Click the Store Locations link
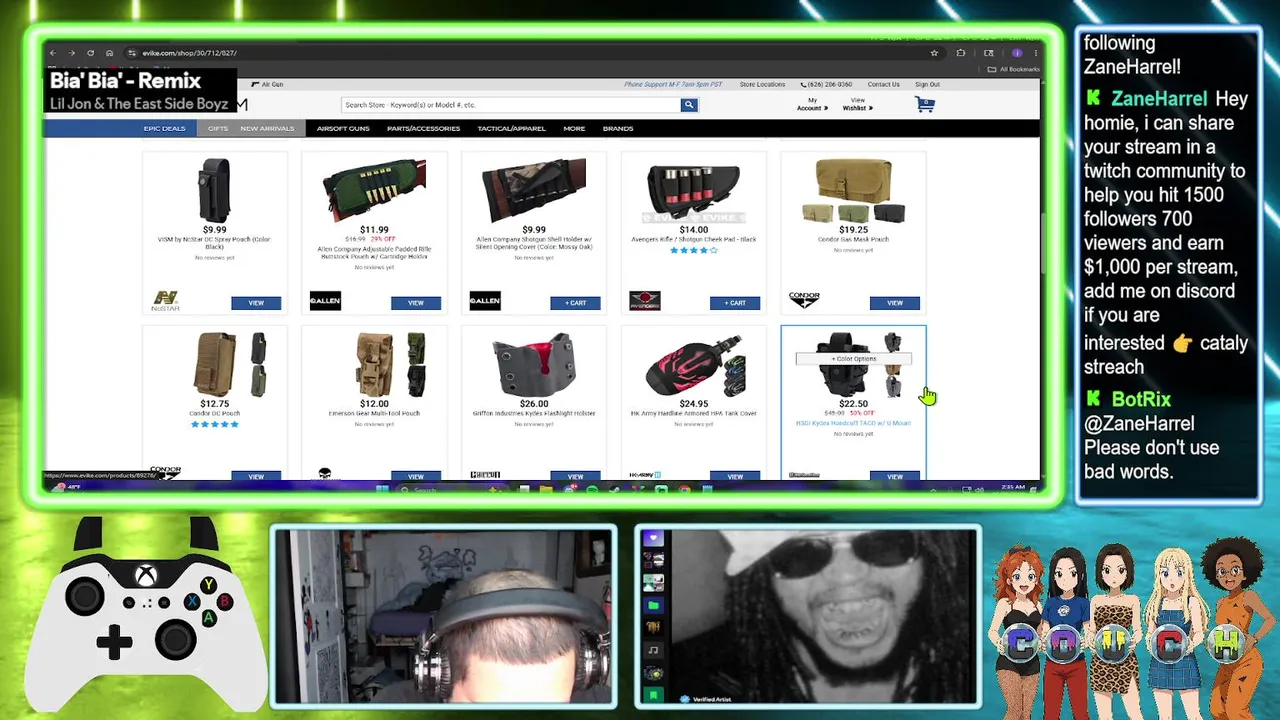 (762, 85)
